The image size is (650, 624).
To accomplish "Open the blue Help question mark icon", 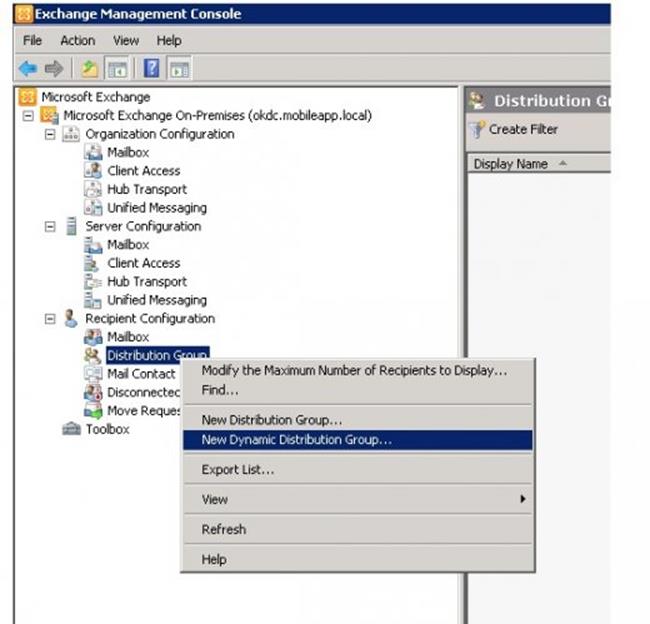I will click(151, 68).
